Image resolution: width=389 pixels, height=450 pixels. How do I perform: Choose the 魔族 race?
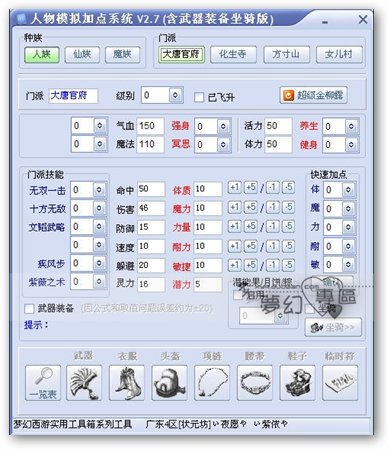(x=122, y=55)
